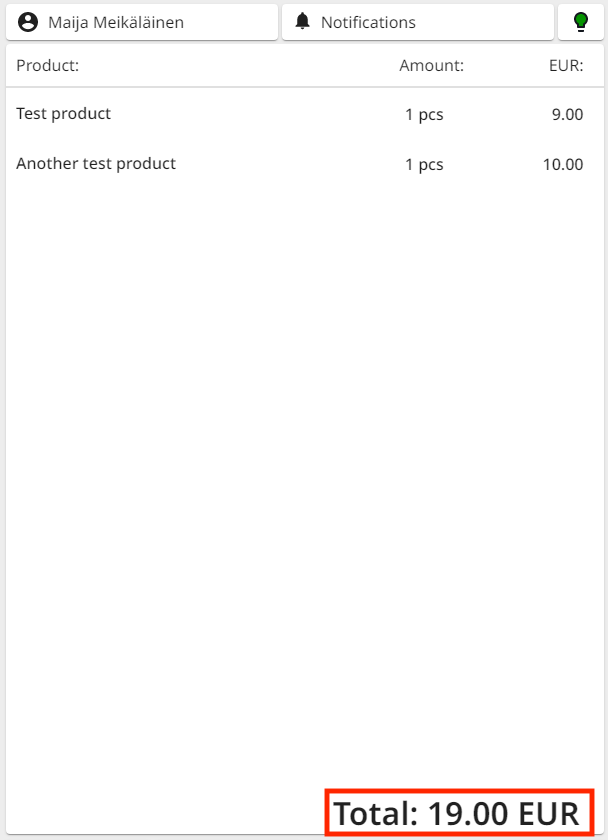Sort by the Amount column header
This screenshot has height=840, width=608.
[x=431, y=65]
